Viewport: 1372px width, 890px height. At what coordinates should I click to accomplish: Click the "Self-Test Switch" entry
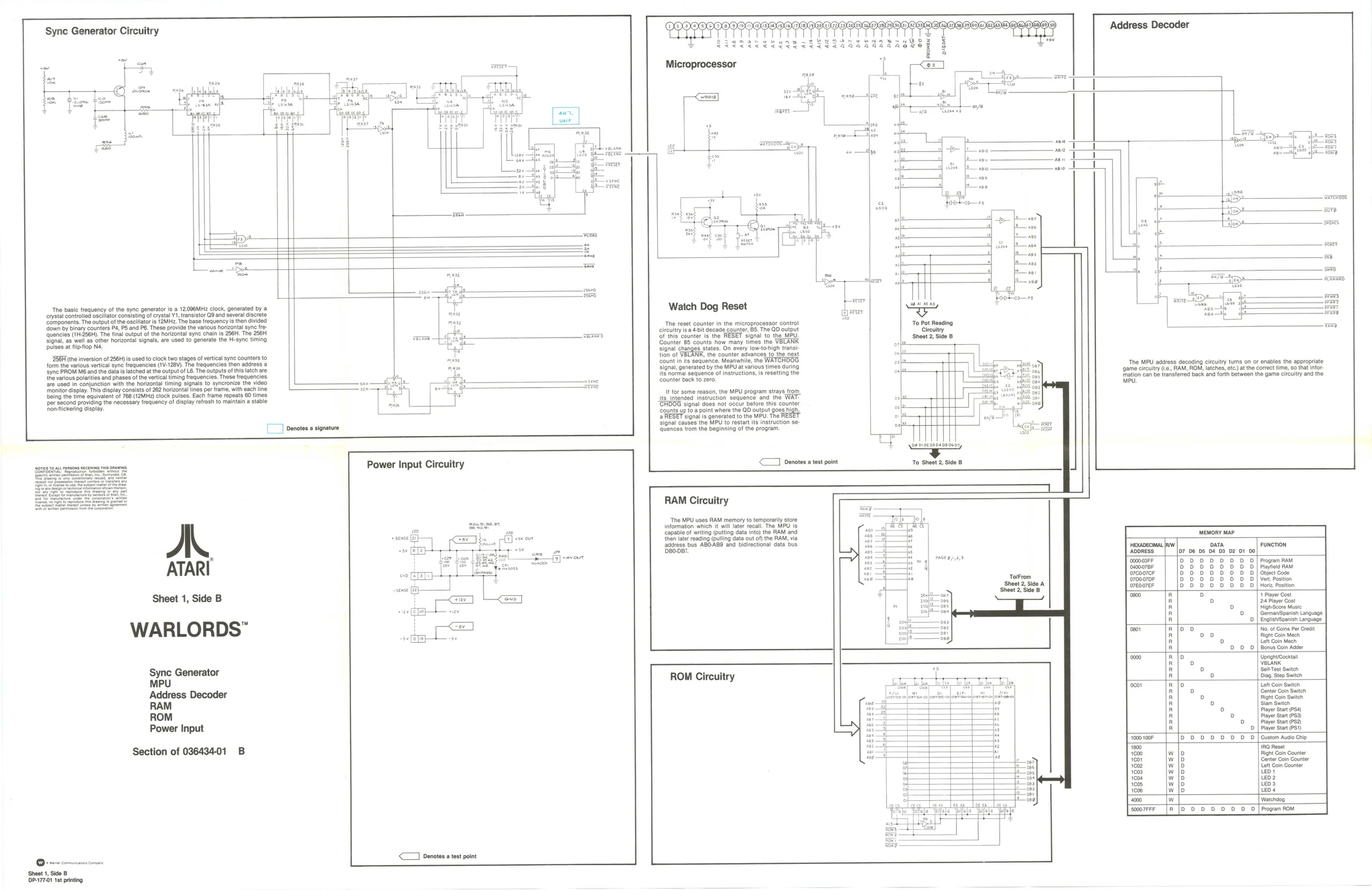point(1280,669)
